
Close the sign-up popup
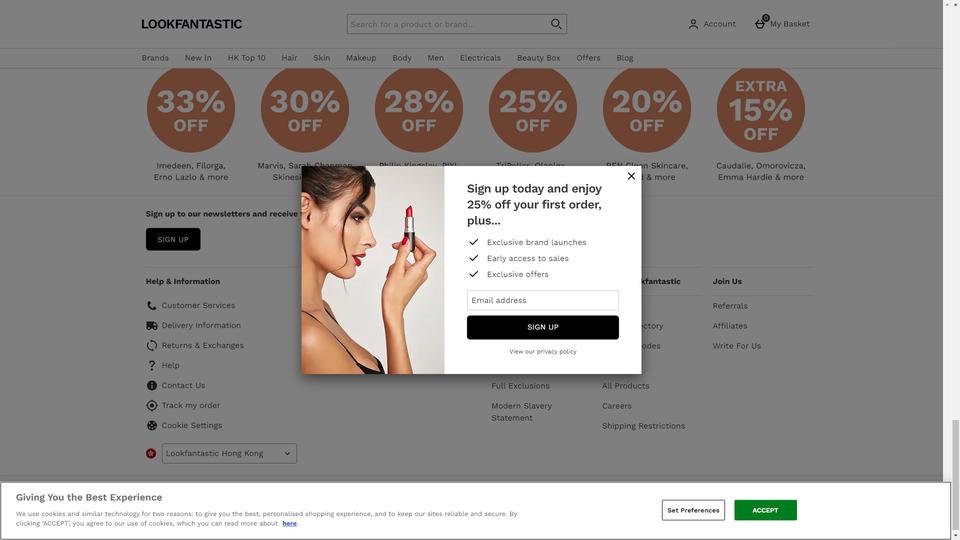click(x=631, y=176)
